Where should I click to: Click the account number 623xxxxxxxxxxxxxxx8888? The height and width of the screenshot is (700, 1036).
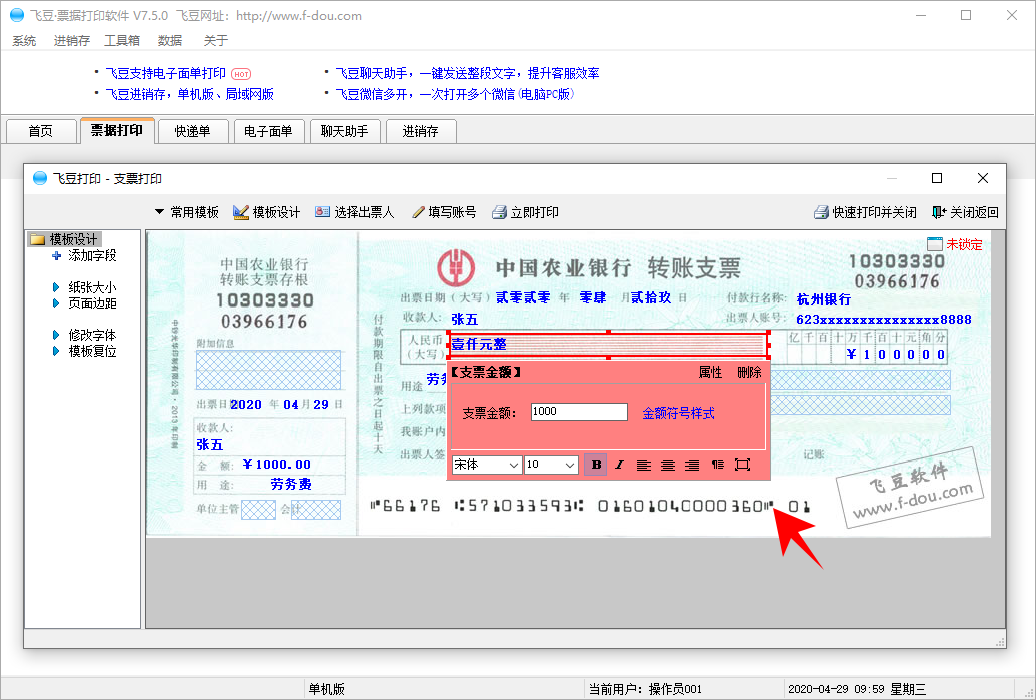coord(883,319)
